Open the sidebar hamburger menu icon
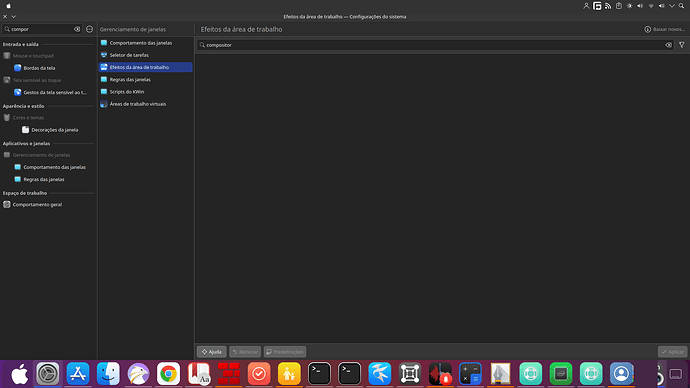This screenshot has width=690, height=388. coord(89,29)
